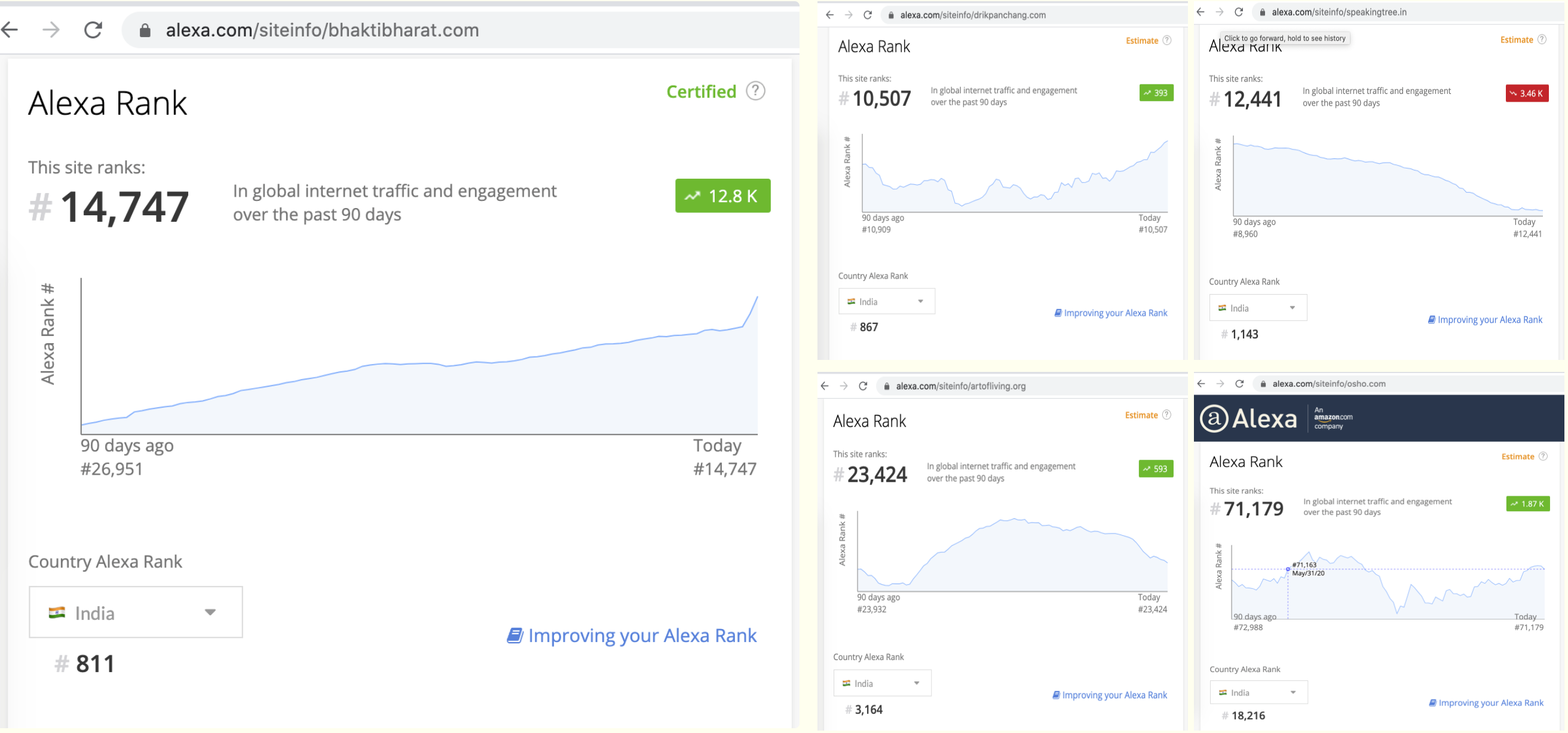This screenshot has width=1568, height=733.
Task: Expand India dropdown in speakingtree panel
Action: pyautogui.click(x=1257, y=307)
